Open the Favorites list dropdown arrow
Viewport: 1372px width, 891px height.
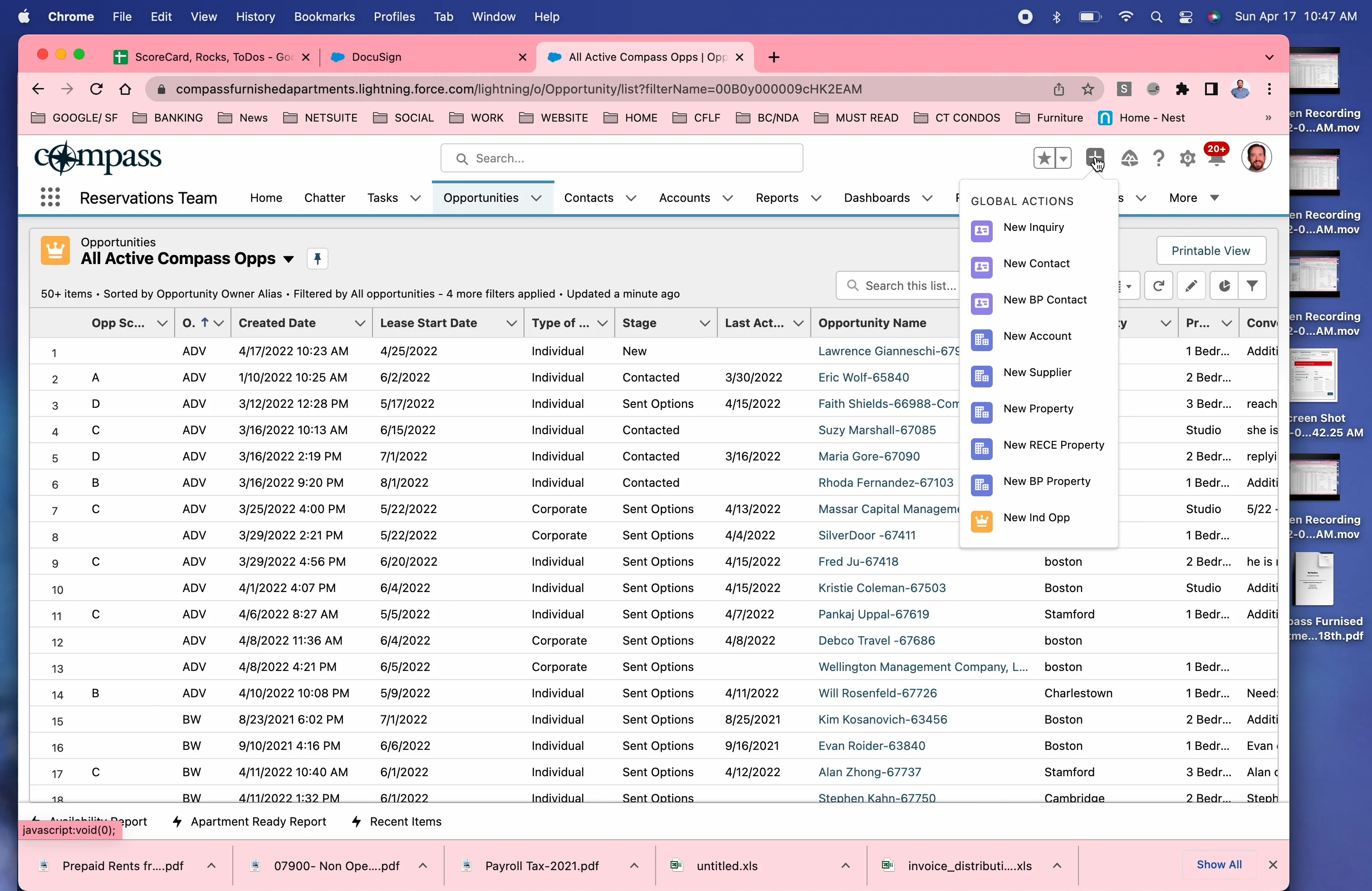1063,158
